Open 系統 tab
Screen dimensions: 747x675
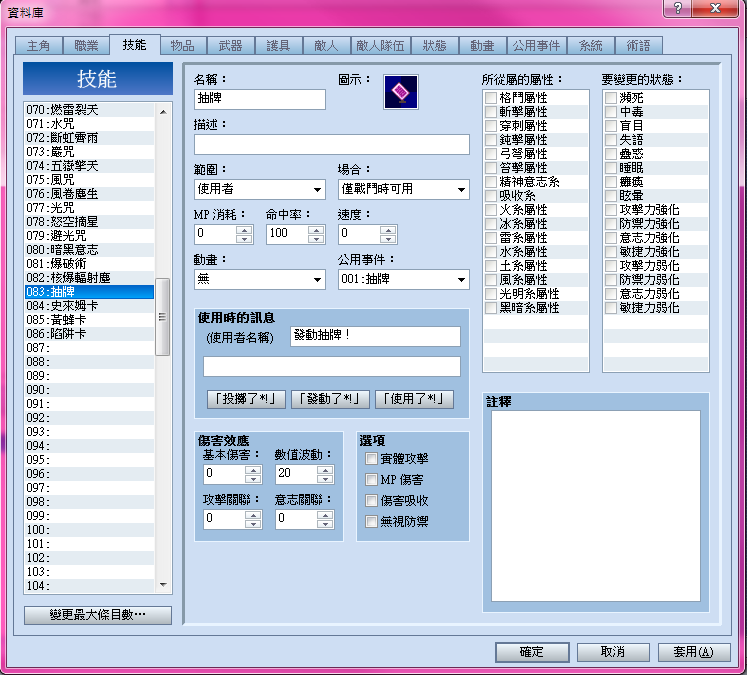(x=591, y=46)
